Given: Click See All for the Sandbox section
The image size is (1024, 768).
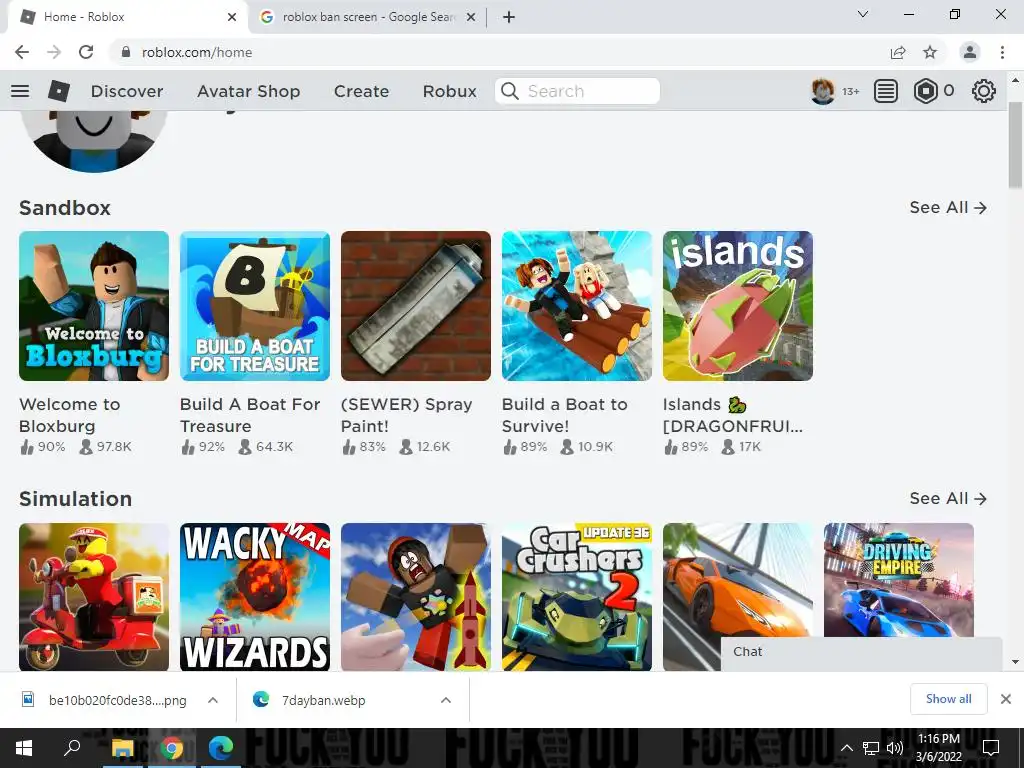Looking at the screenshot, I should [948, 208].
